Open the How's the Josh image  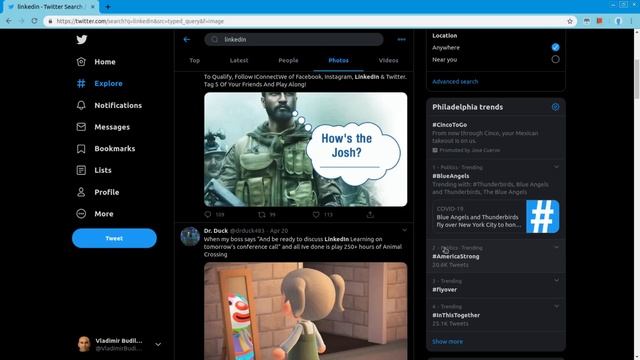[x=305, y=149]
